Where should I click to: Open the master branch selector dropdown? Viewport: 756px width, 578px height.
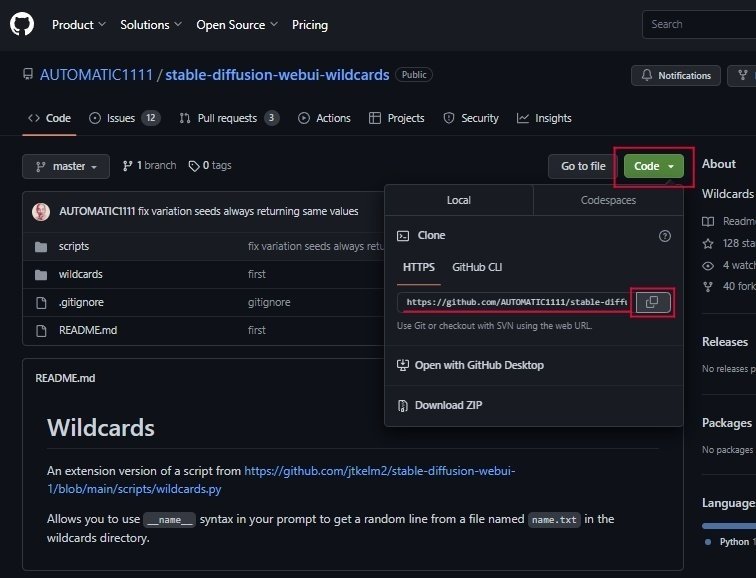pyautogui.click(x=66, y=166)
